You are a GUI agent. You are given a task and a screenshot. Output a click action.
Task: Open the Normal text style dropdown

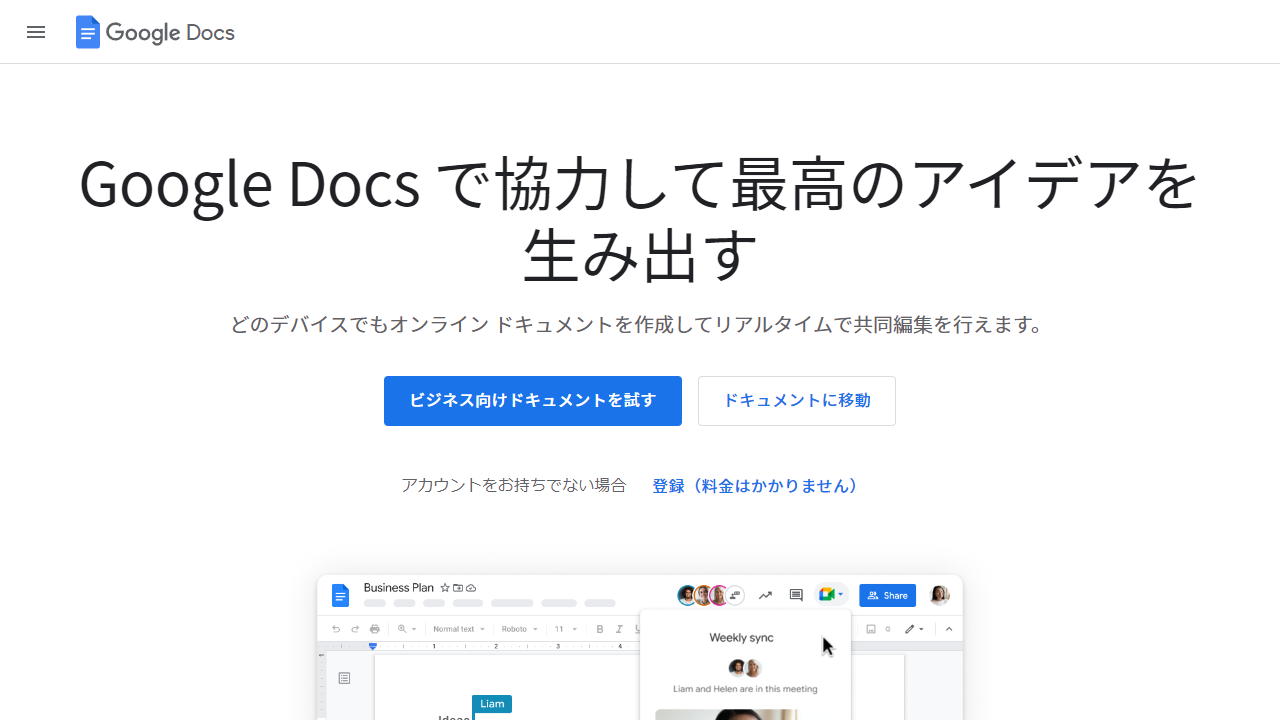tap(458, 629)
